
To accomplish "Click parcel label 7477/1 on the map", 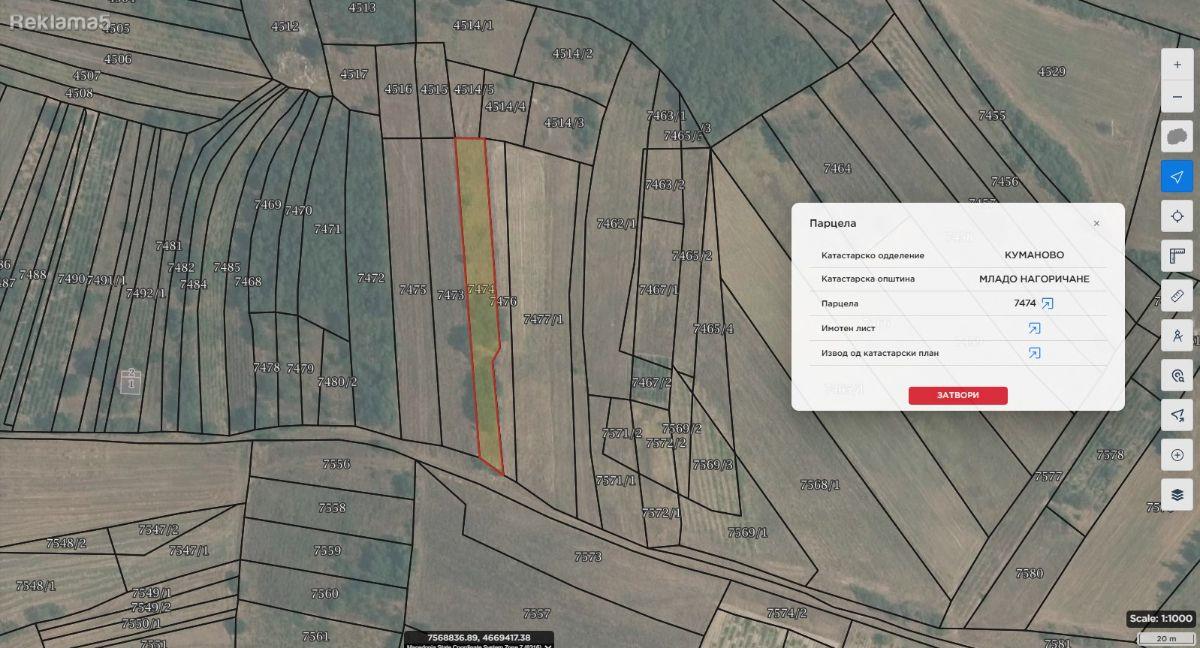I will [544, 319].
